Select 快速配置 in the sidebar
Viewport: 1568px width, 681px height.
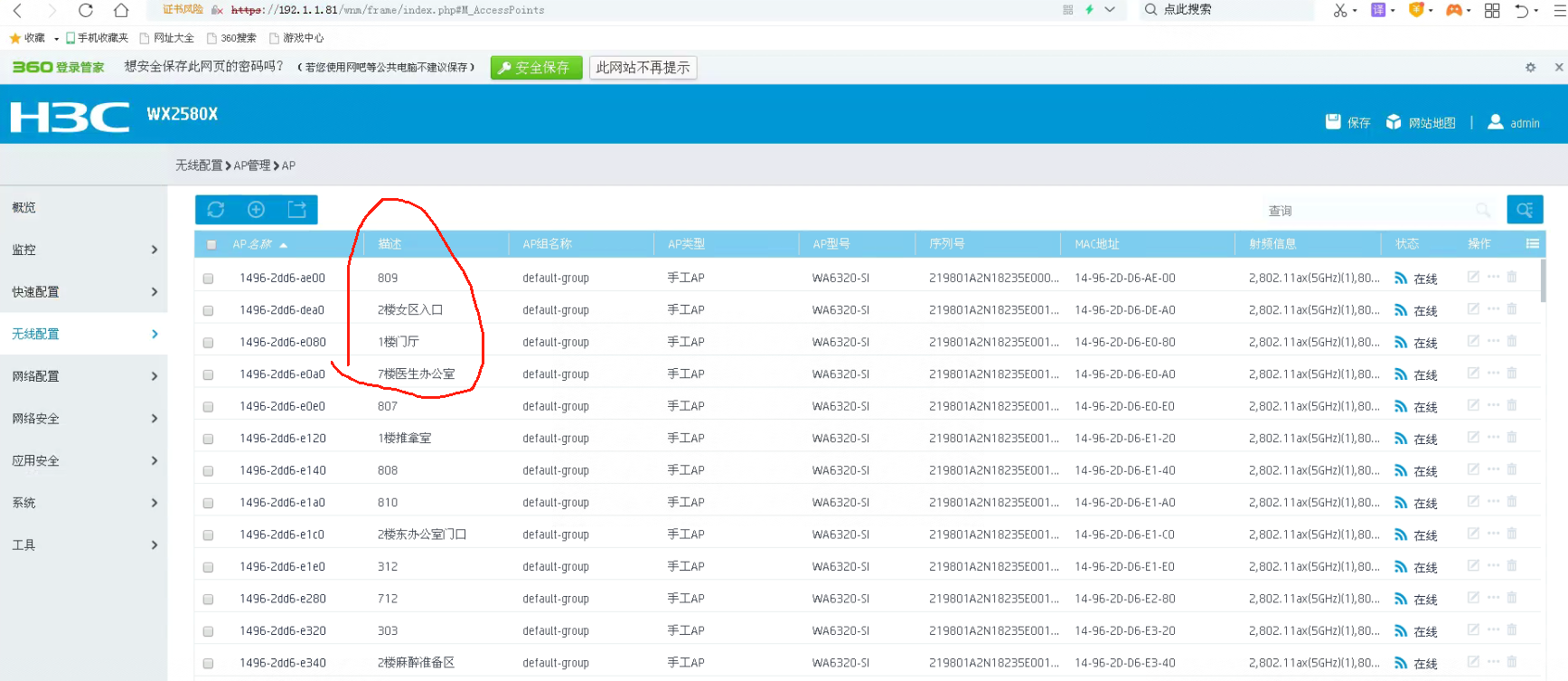(x=35, y=291)
